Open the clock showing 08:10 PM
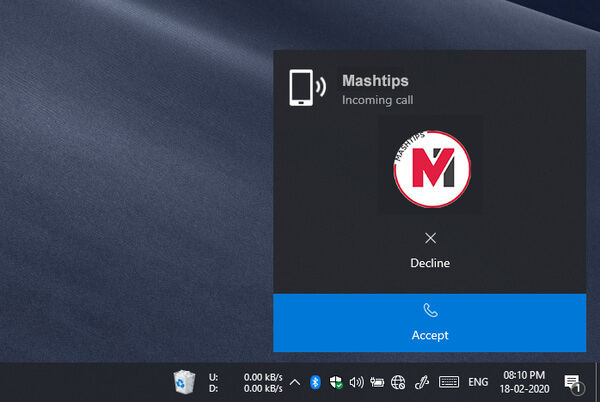This screenshot has height=402, width=600. tap(524, 382)
